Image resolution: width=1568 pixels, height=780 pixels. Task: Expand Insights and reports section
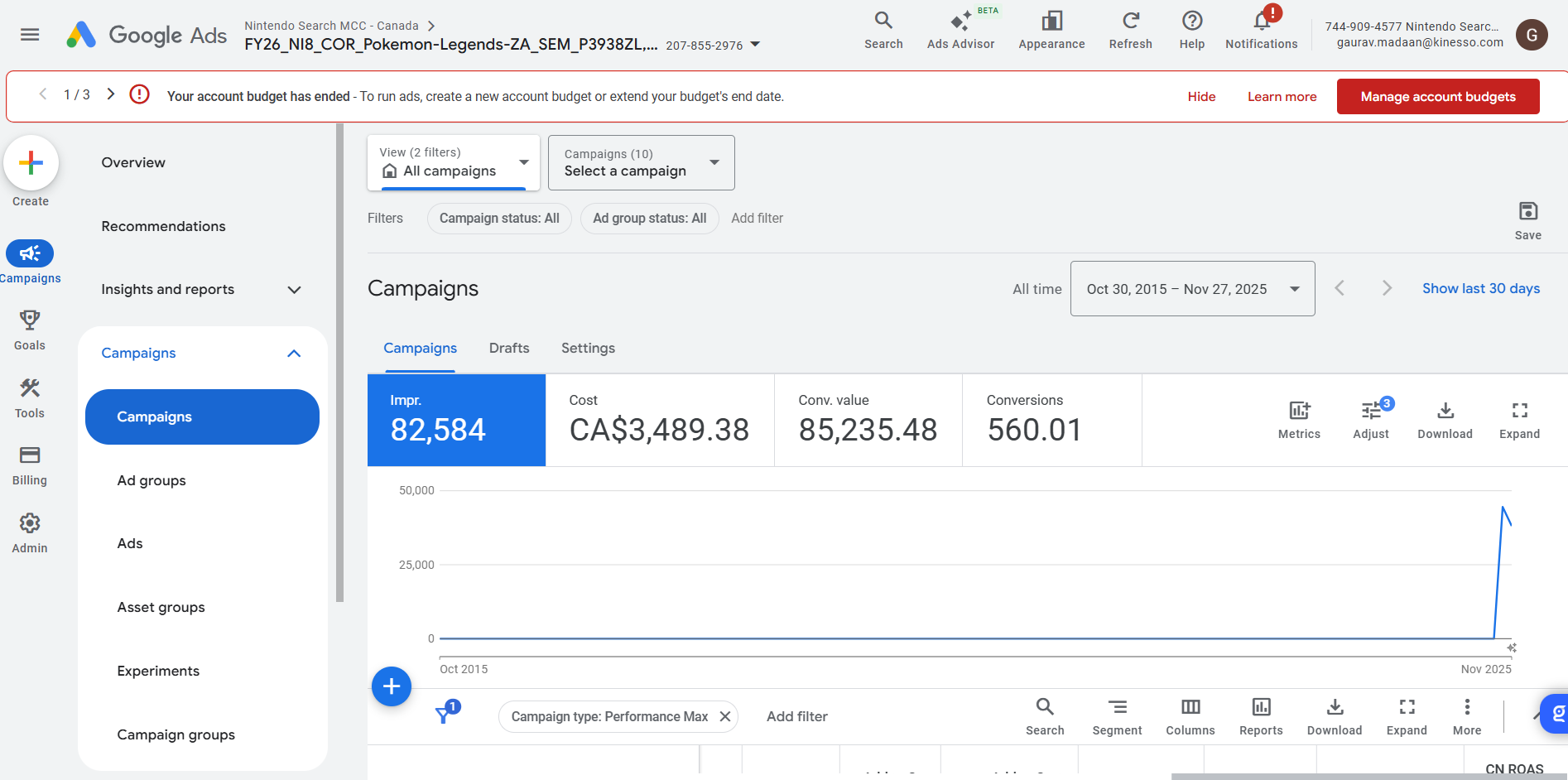294,290
